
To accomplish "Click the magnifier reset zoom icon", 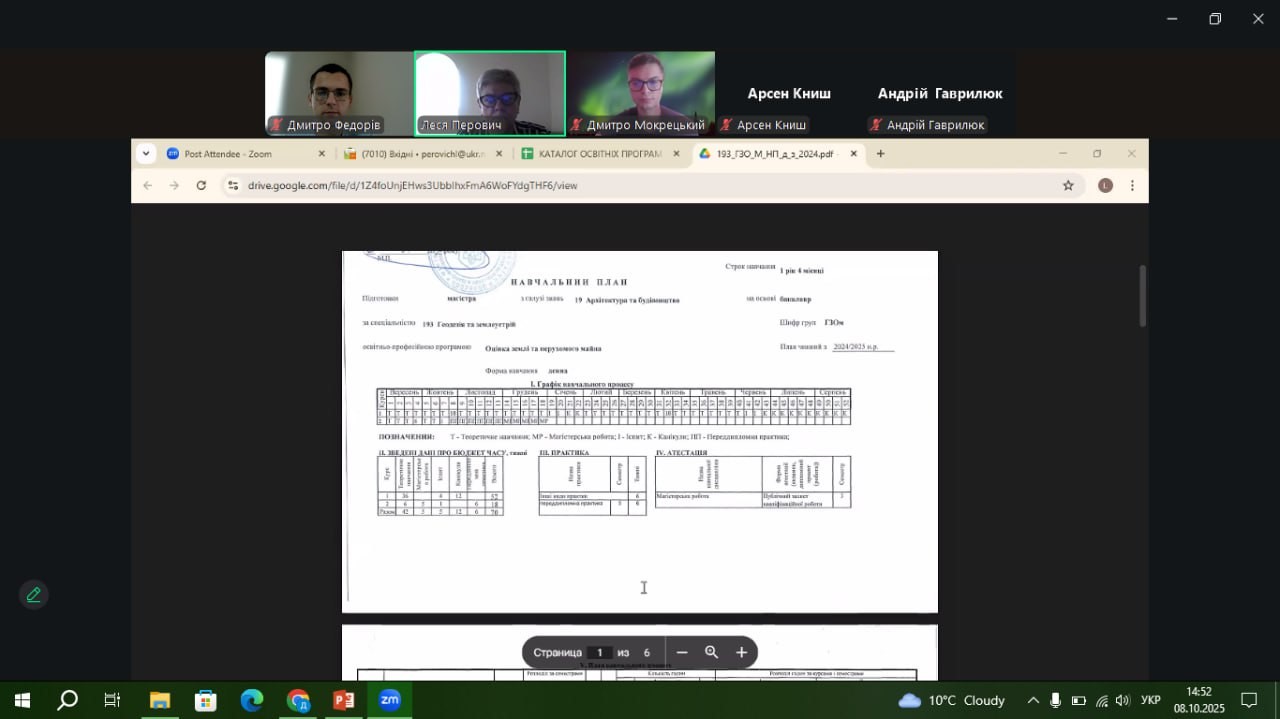I will pyautogui.click(x=711, y=652).
